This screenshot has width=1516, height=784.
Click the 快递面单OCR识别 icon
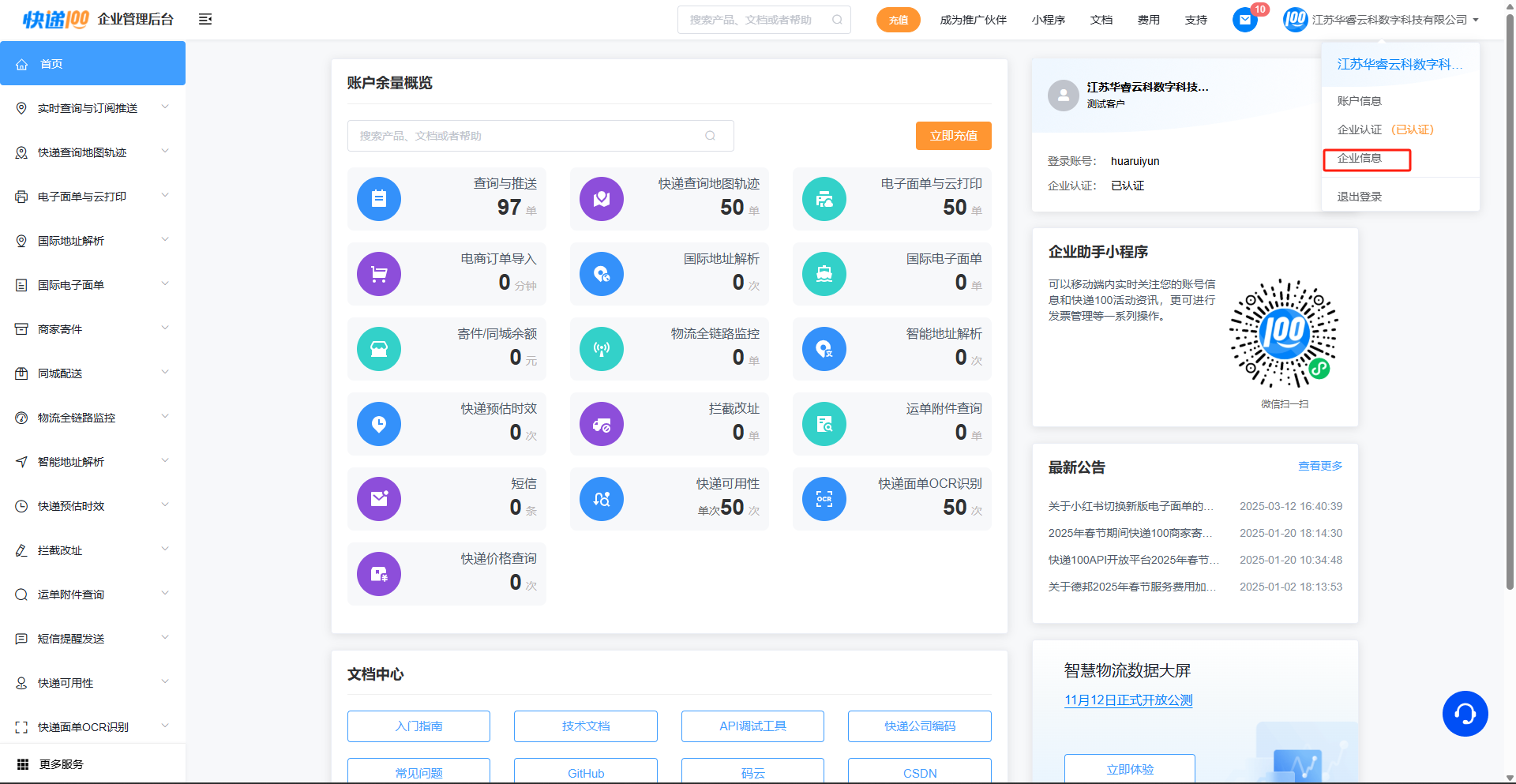[824, 499]
